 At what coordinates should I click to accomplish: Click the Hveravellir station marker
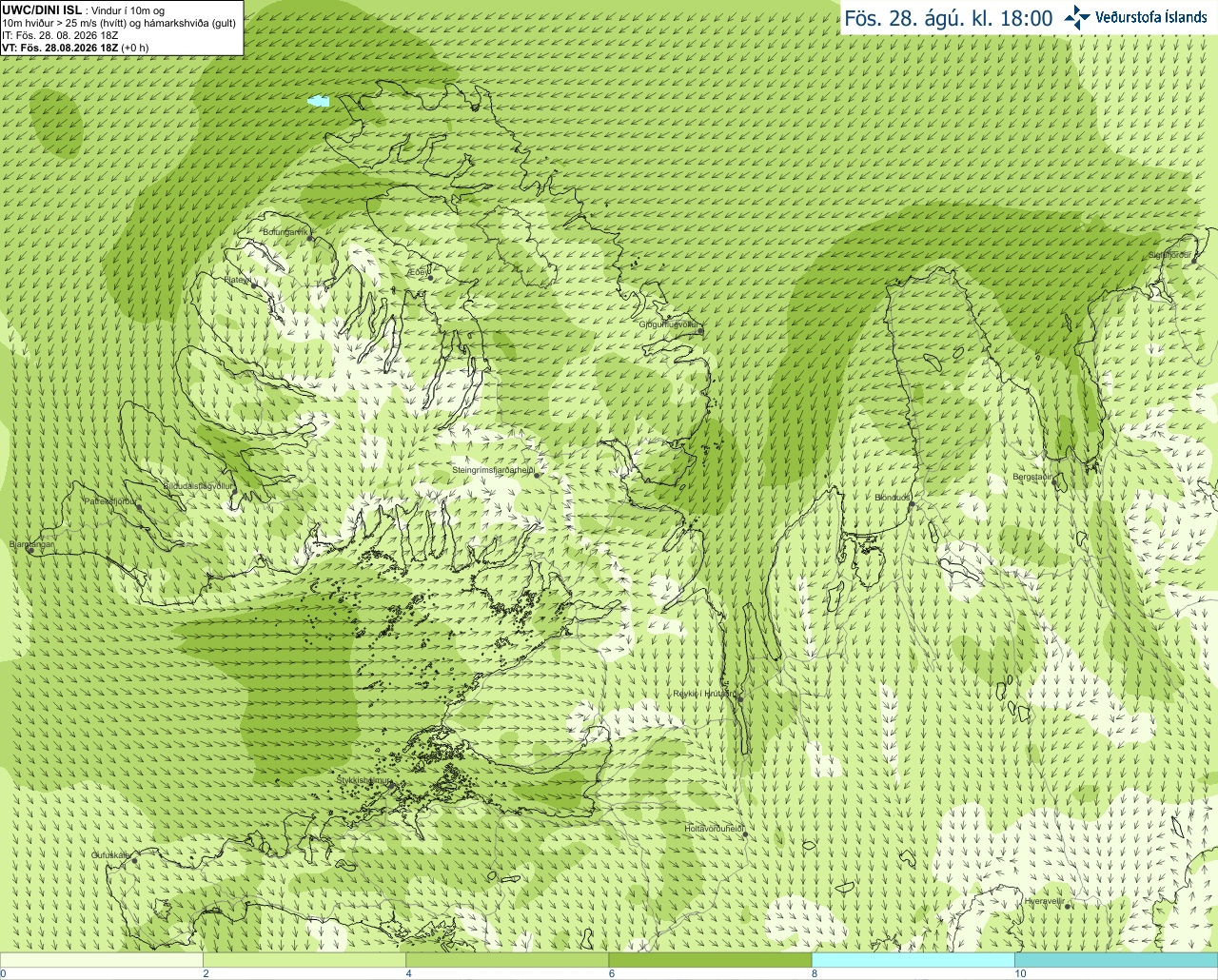[1068, 907]
